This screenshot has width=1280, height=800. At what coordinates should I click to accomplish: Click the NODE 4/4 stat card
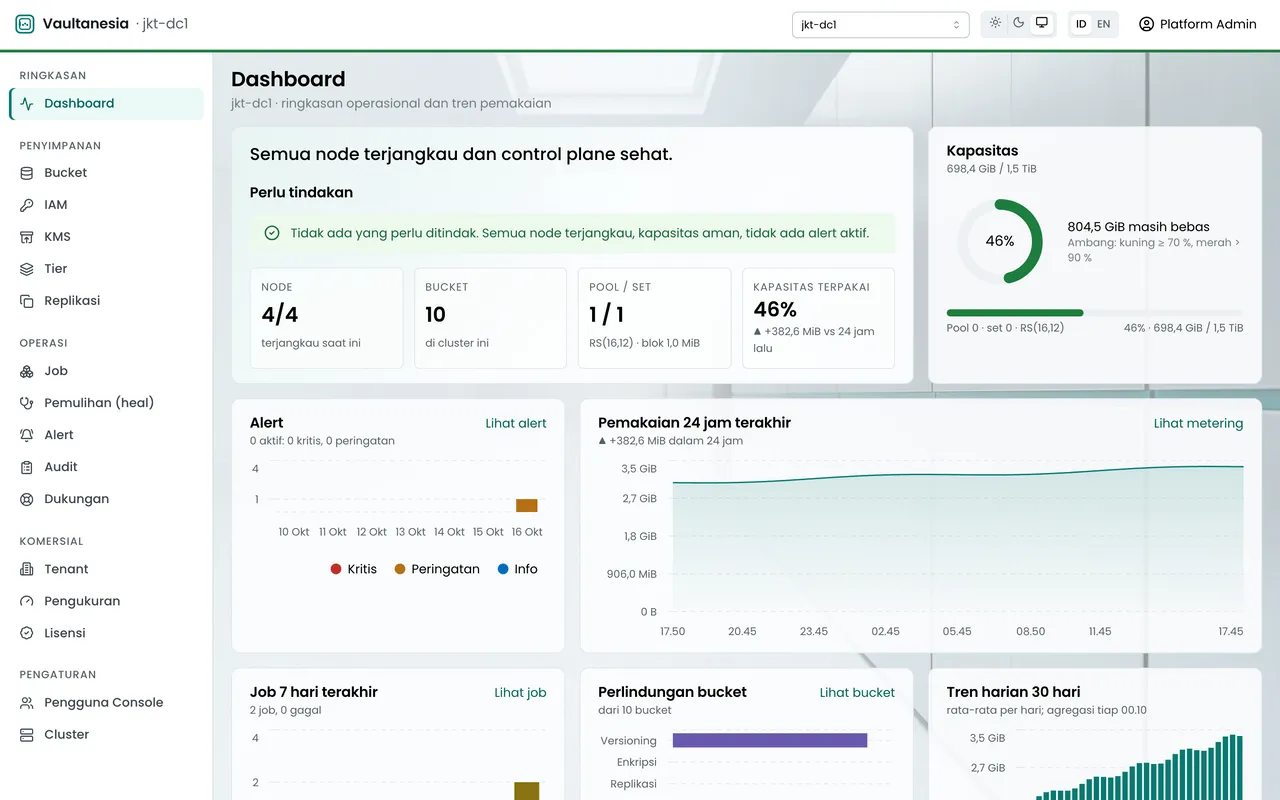(326, 318)
